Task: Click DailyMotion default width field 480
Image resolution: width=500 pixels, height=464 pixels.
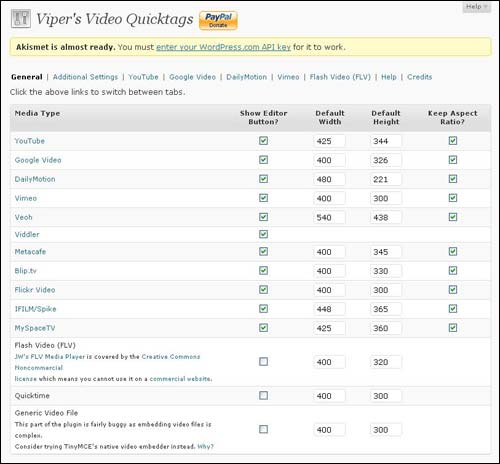Action: point(329,179)
